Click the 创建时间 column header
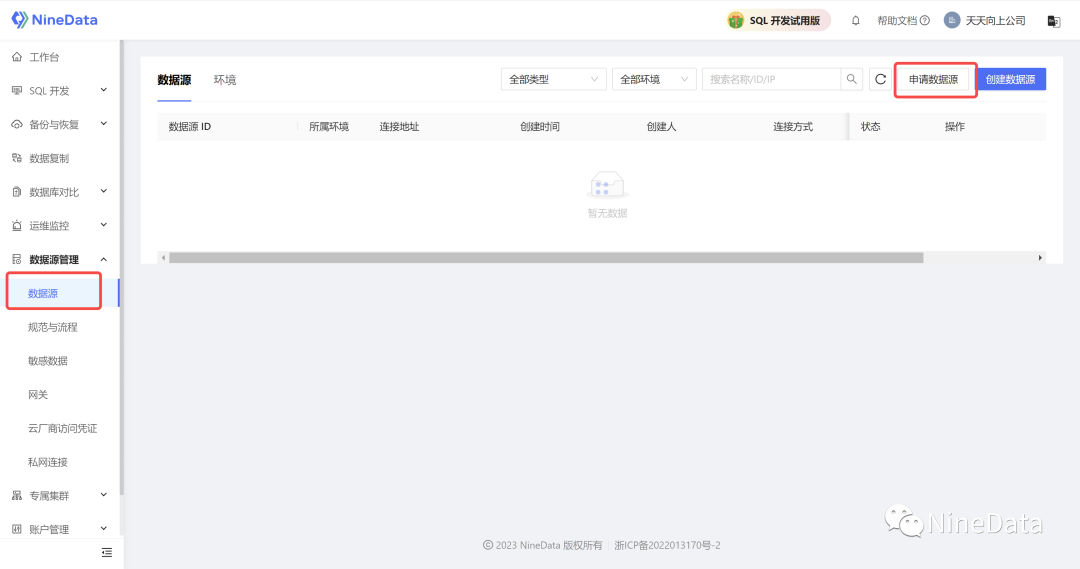 [x=540, y=127]
